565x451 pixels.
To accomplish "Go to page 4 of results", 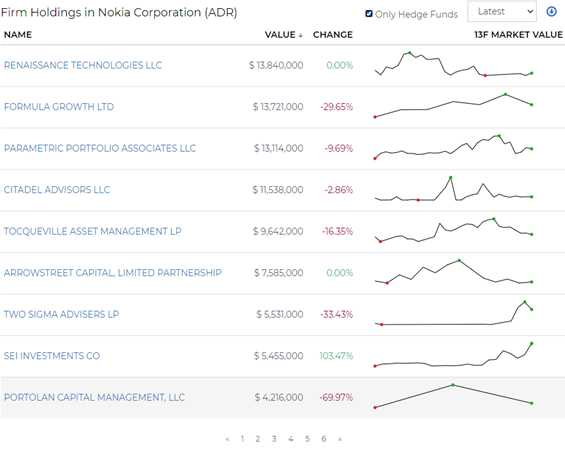I will pos(291,439).
